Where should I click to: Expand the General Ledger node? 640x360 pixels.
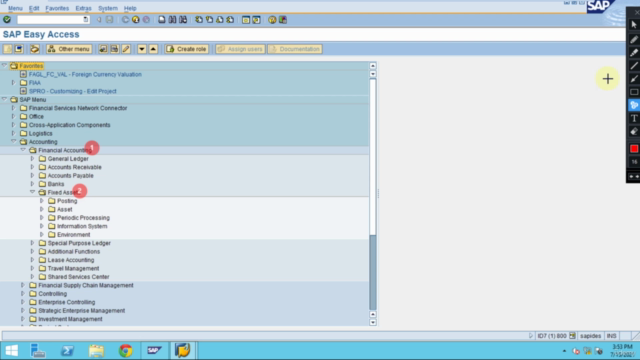[x=32, y=158]
